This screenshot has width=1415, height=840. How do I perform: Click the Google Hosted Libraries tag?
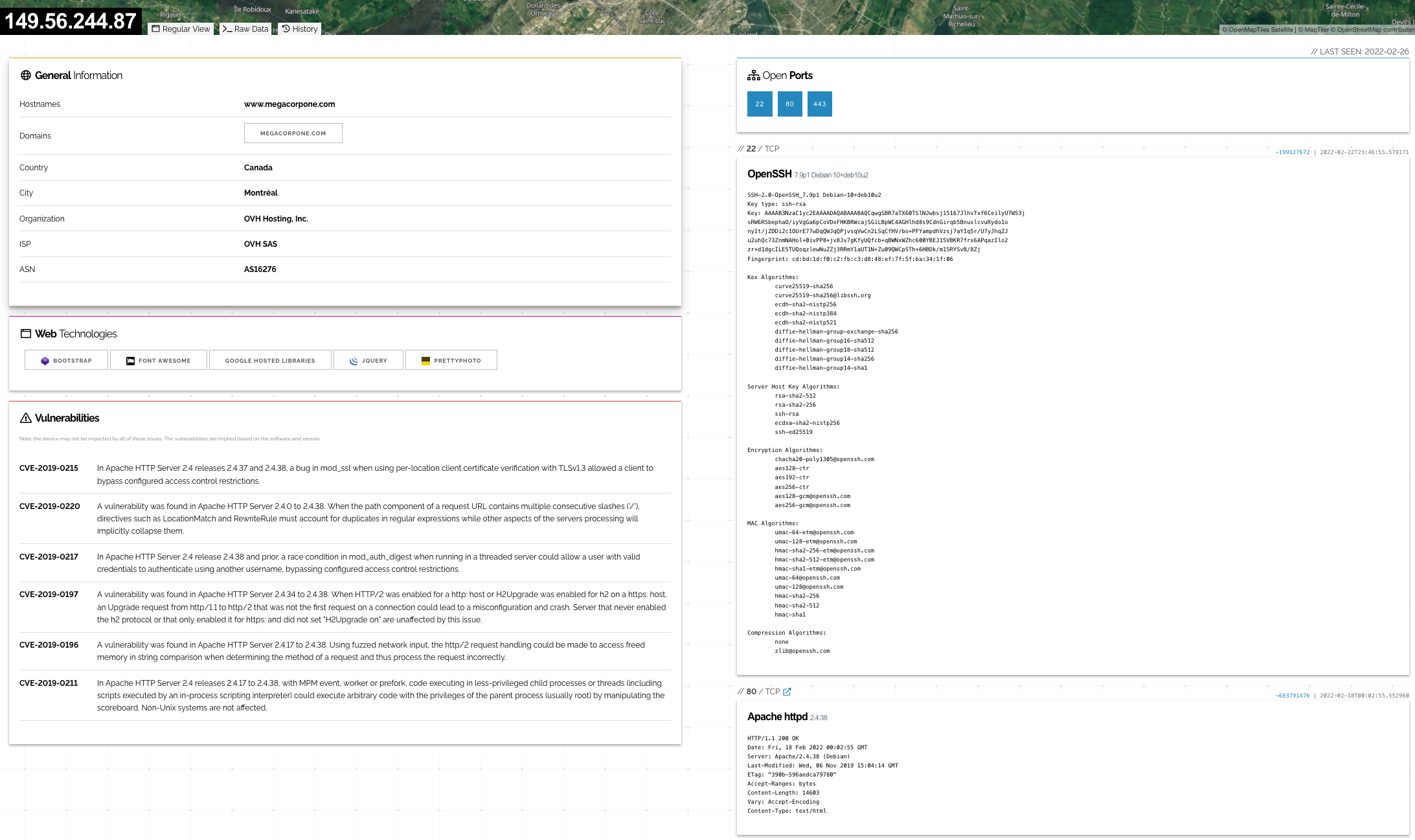click(270, 361)
